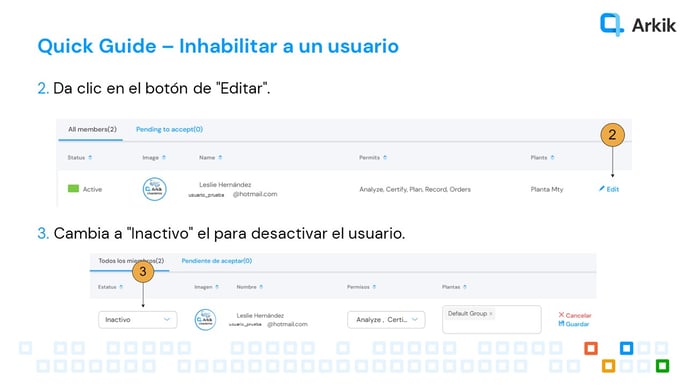This screenshot has width=688, height=387.
Task: Select 'Analyze, Certify, Plan, Record, Orders' text
Action: 415,190
